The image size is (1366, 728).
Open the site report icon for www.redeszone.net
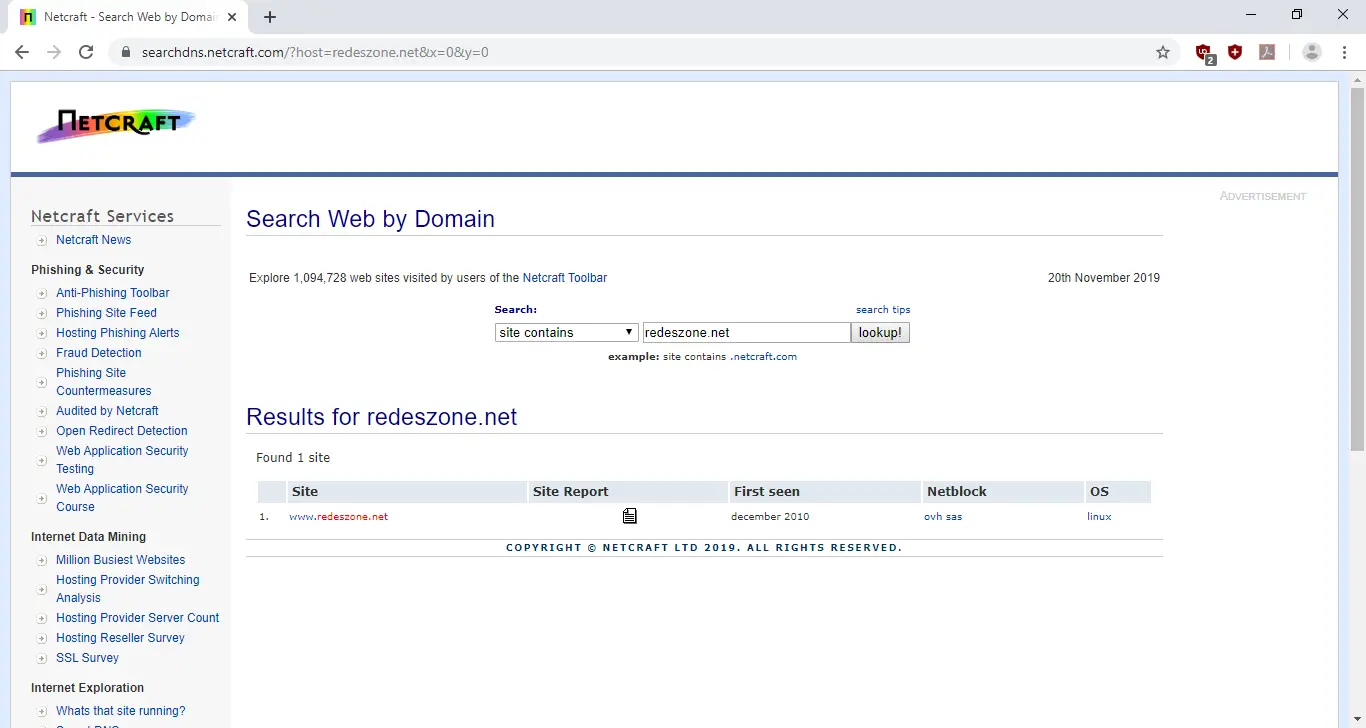[x=629, y=516]
